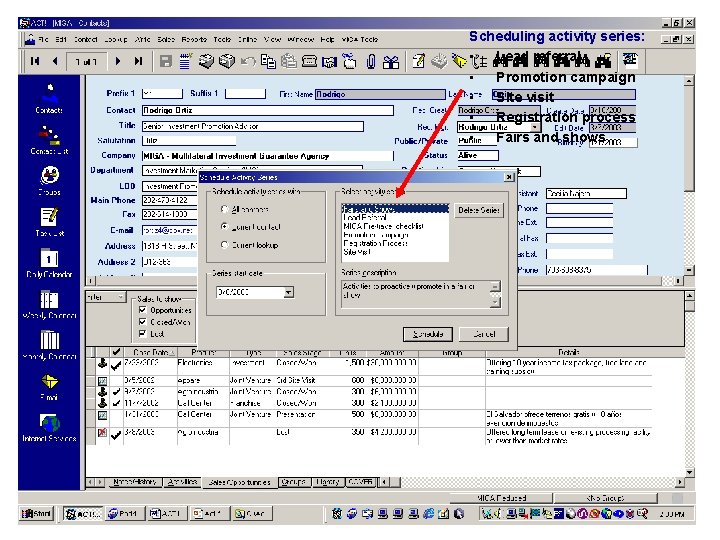Click the Title field

tap(253, 126)
